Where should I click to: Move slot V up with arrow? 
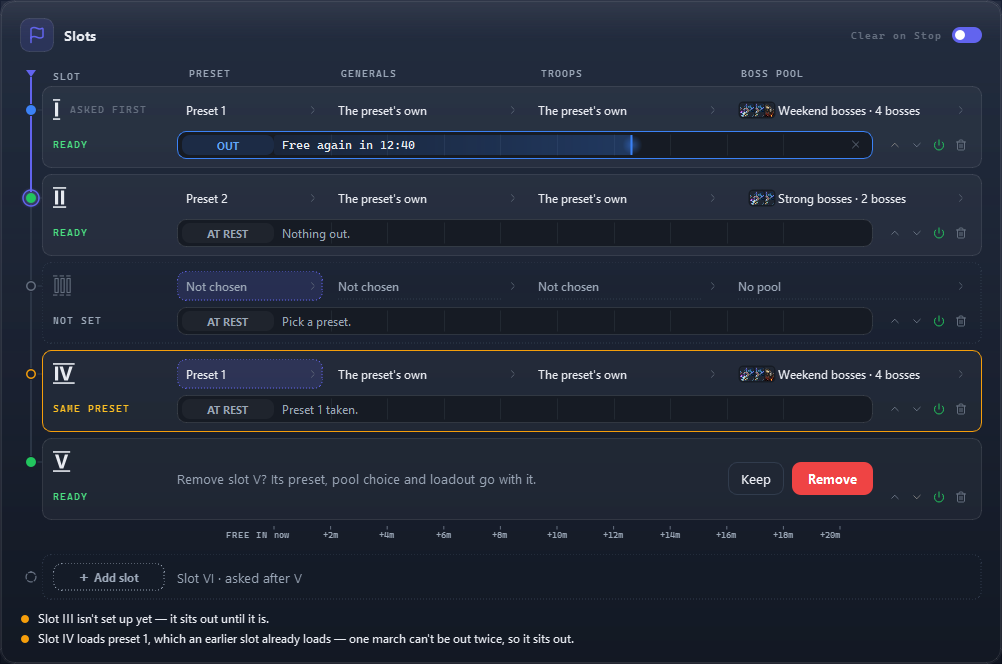tap(895, 497)
